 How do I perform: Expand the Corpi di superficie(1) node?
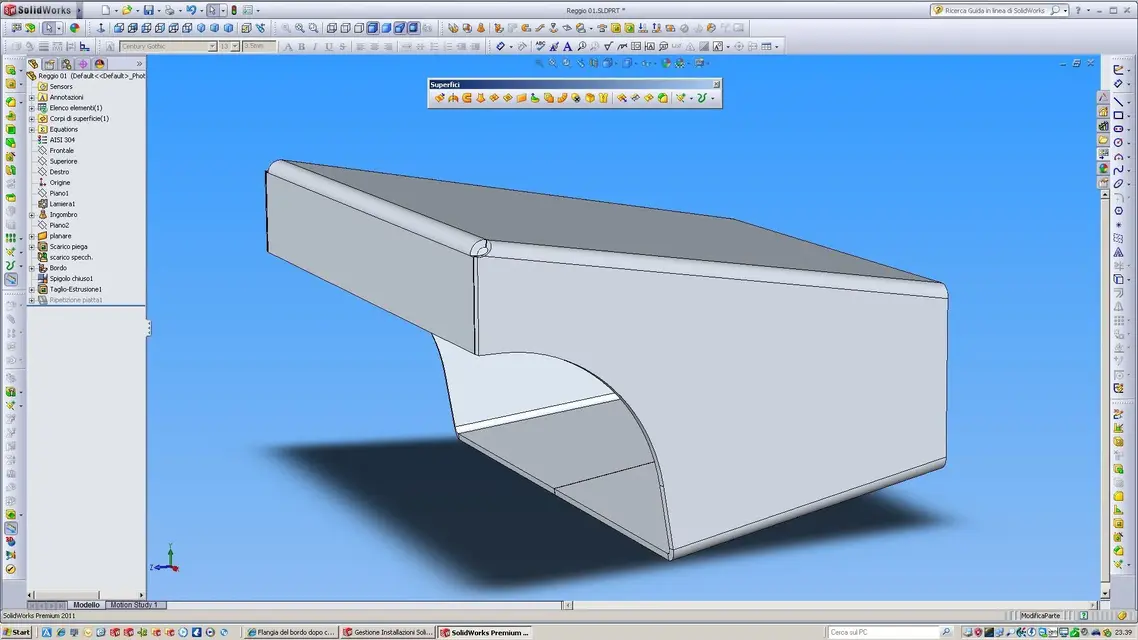(32, 118)
